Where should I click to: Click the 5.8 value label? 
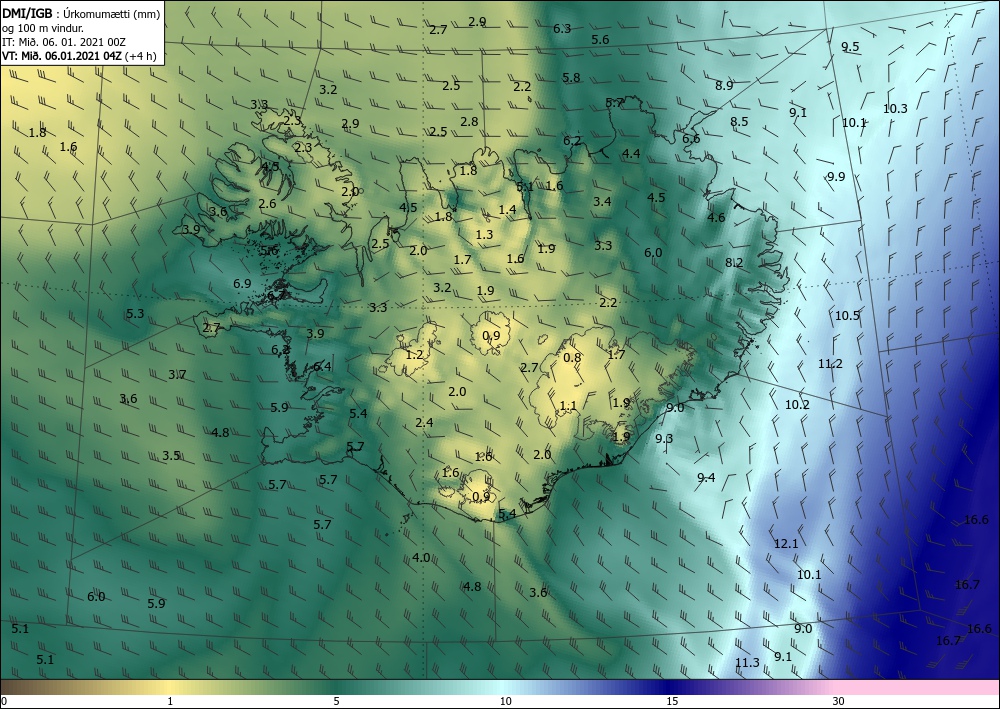571,77
